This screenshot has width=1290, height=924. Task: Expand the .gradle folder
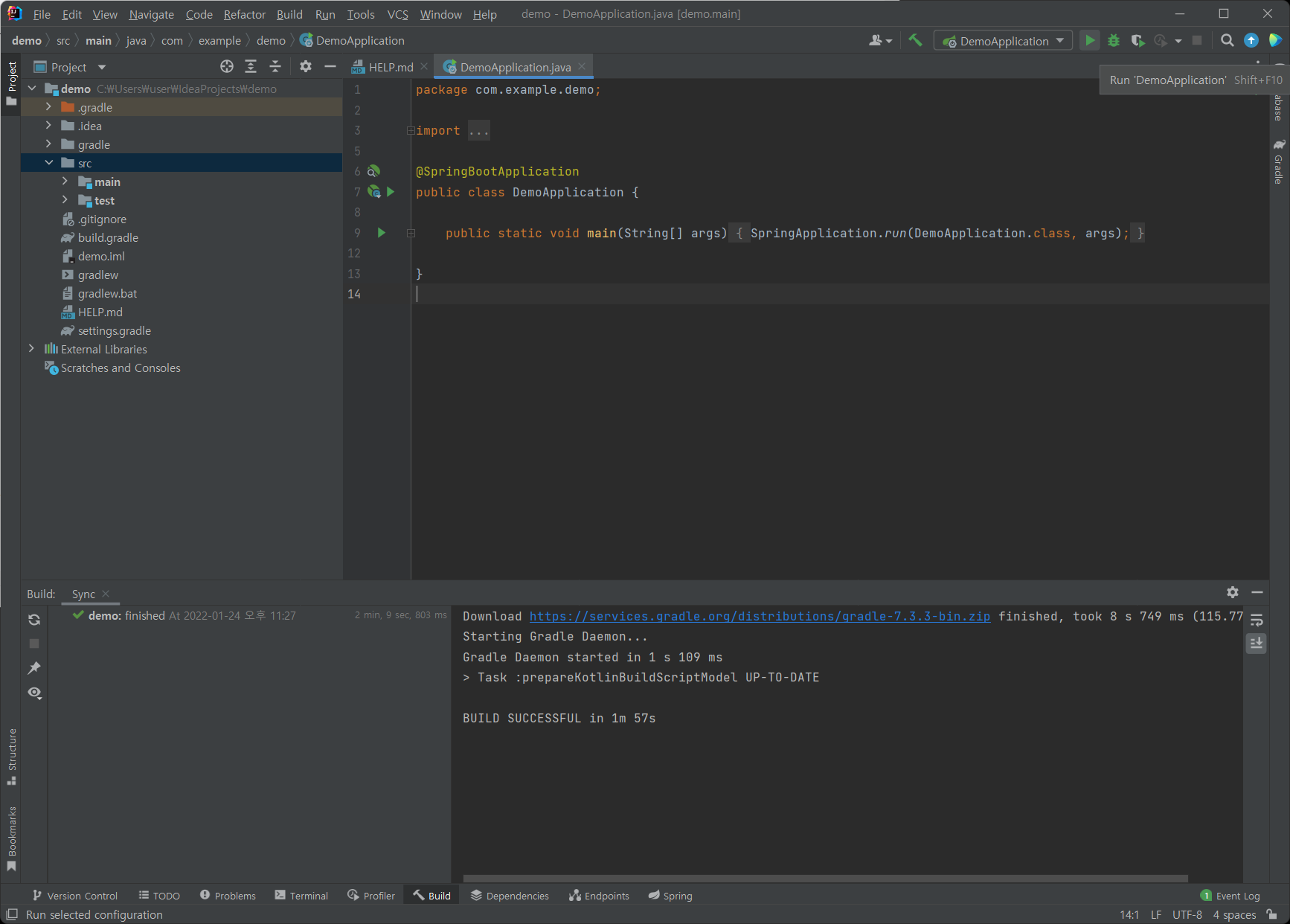(49, 107)
